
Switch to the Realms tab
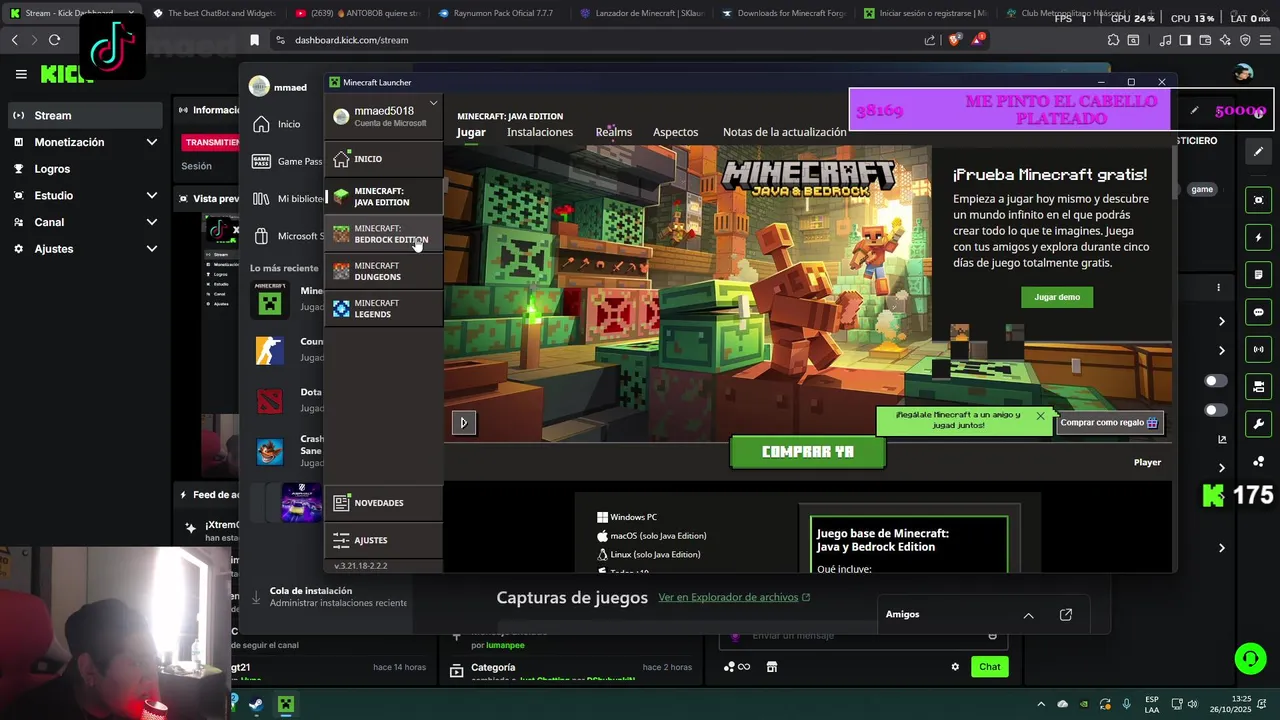613,132
